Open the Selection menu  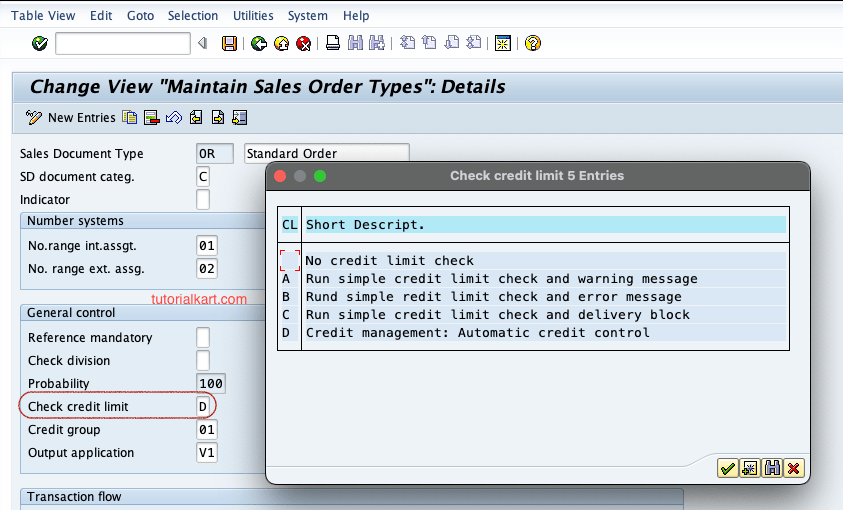(193, 16)
